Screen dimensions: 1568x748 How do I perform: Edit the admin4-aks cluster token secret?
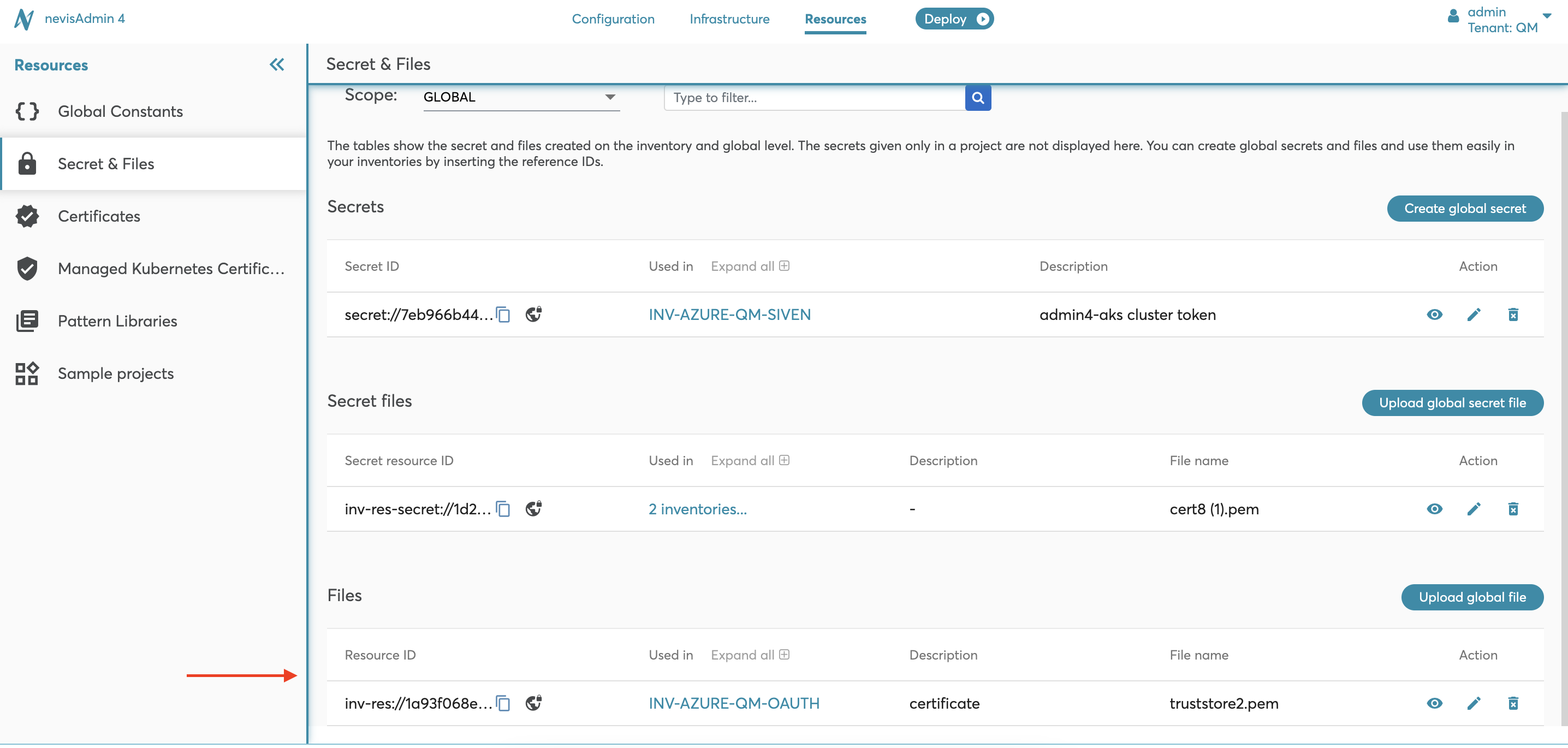(x=1473, y=314)
